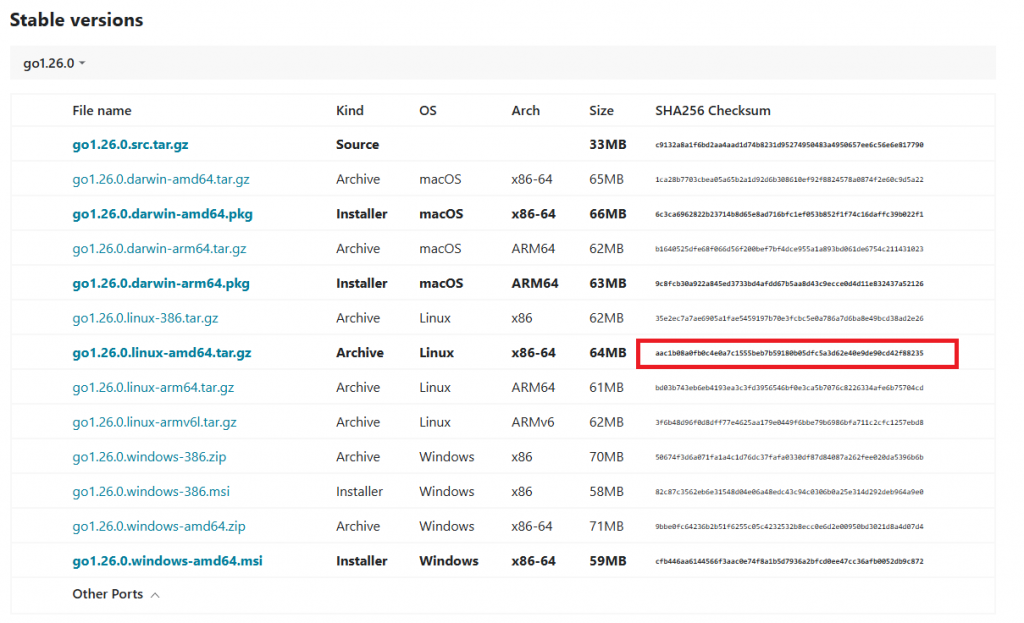The image size is (1024, 623).
Task: Download go1.26.0.darwin-arm64.tar.gz archive
Action: [159, 249]
